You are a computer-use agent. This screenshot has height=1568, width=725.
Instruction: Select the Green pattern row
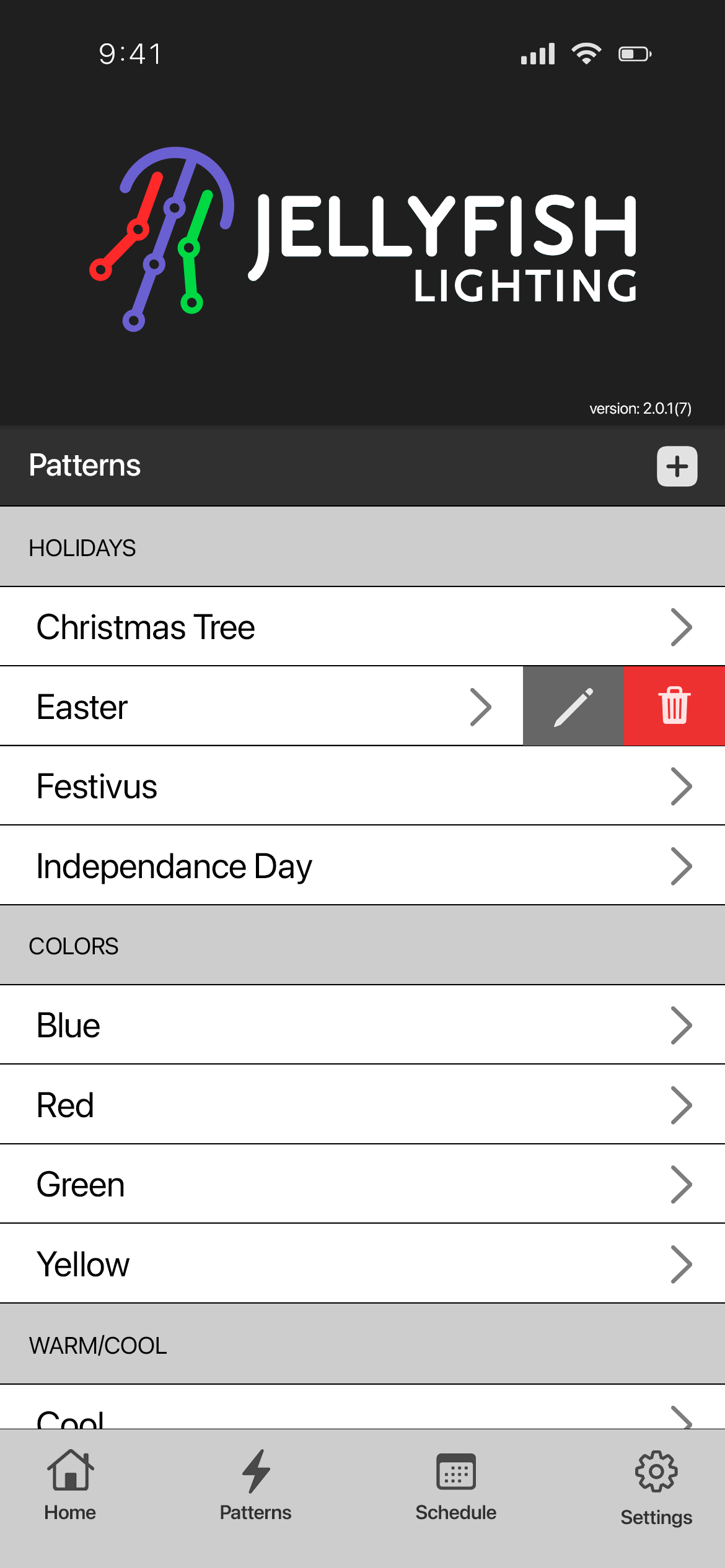pos(362,1185)
